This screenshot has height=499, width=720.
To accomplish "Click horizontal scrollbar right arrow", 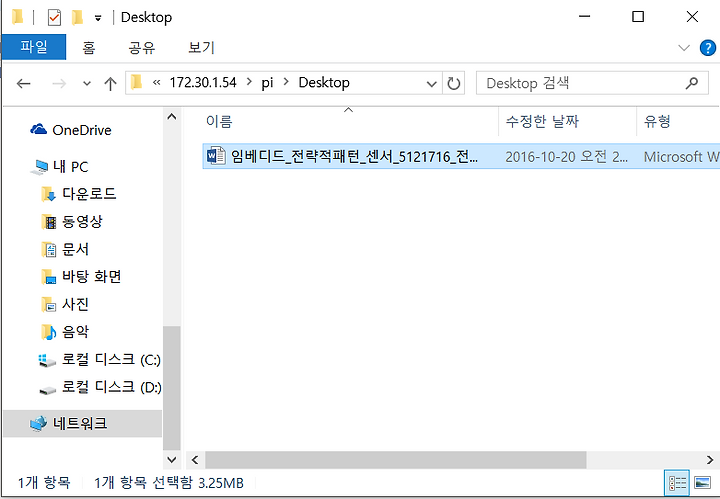I will pyautogui.click(x=710, y=460).
